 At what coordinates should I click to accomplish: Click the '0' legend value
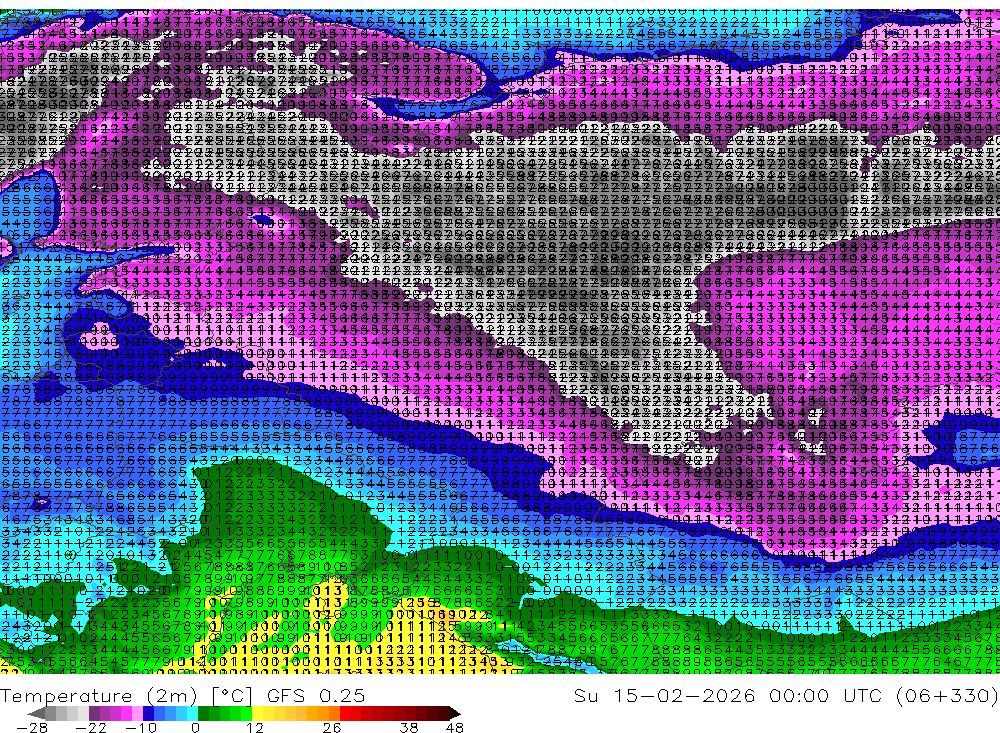click(x=195, y=727)
